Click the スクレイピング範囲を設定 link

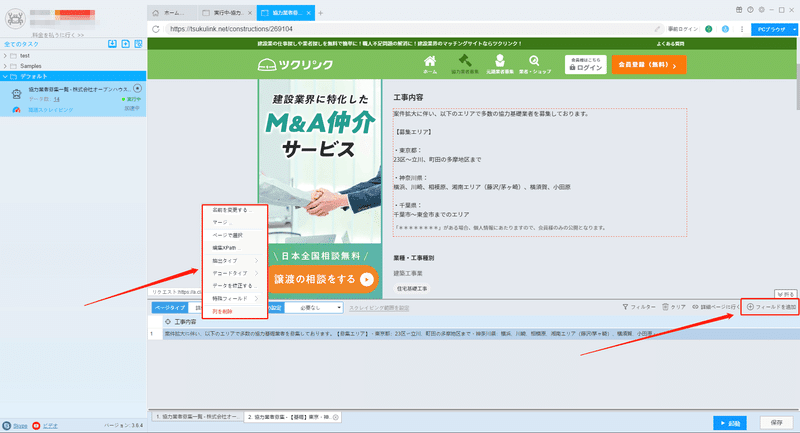[x=379, y=308]
